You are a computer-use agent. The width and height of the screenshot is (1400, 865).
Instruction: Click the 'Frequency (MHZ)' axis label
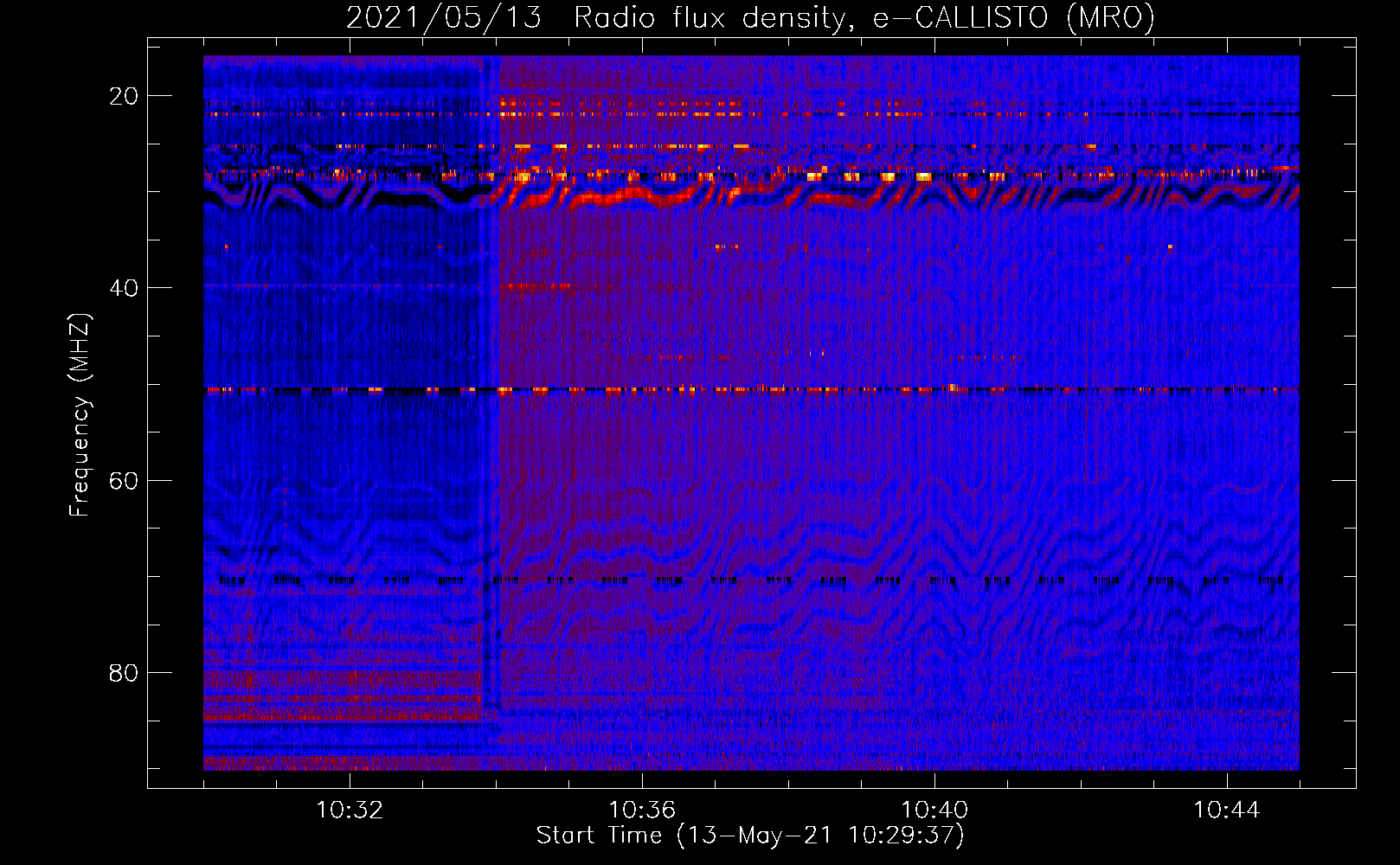point(80,415)
